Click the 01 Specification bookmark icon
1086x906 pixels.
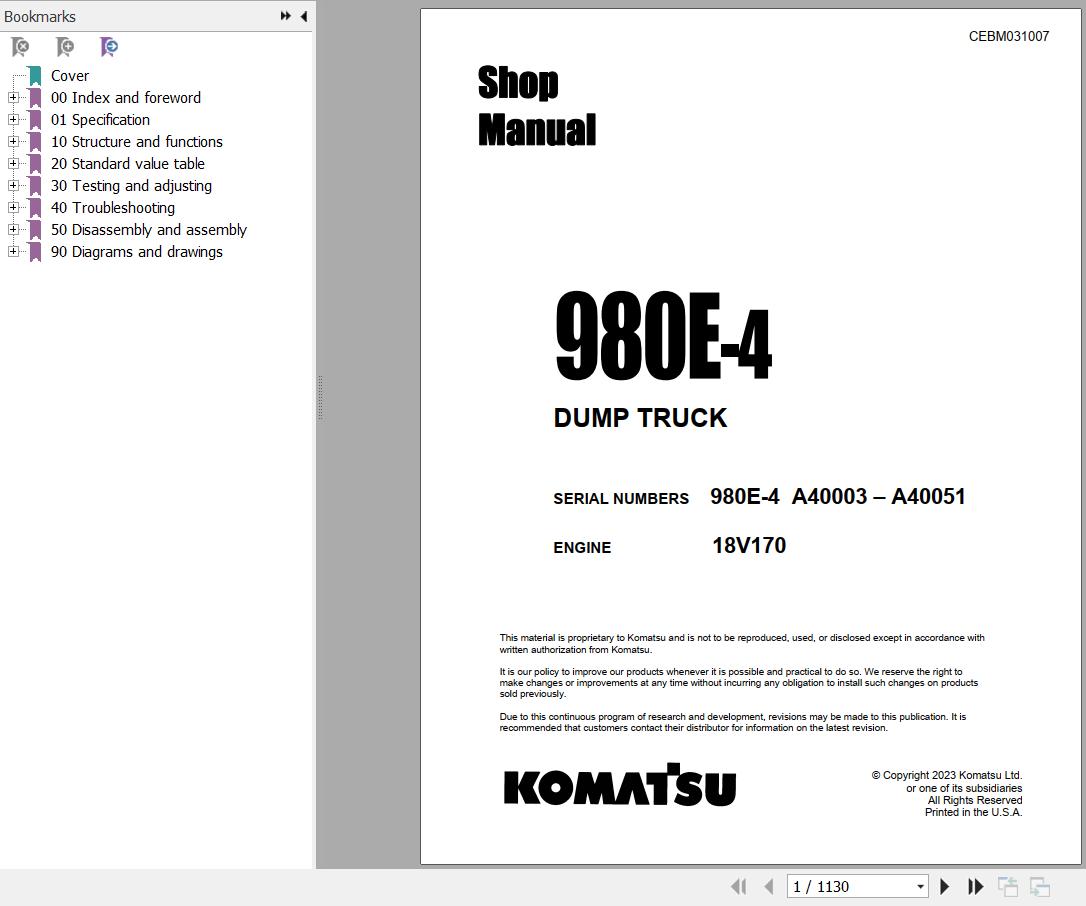[35, 120]
